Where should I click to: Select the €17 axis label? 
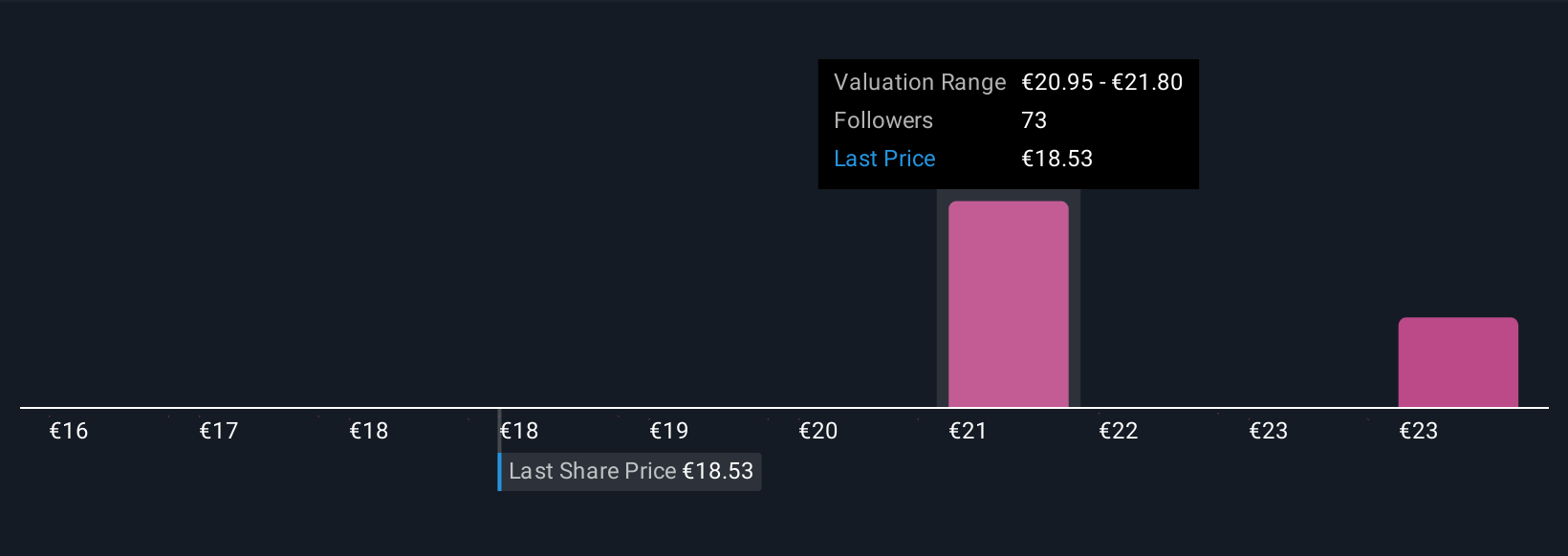pyautogui.click(x=219, y=431)
